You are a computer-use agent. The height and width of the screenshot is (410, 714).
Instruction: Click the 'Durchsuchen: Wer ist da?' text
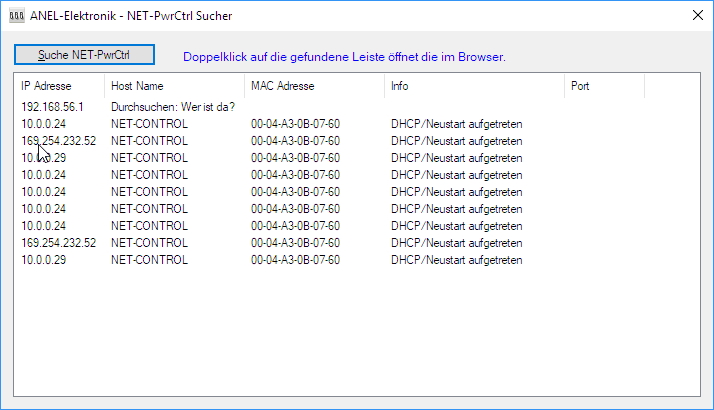[x=173, y=107]
